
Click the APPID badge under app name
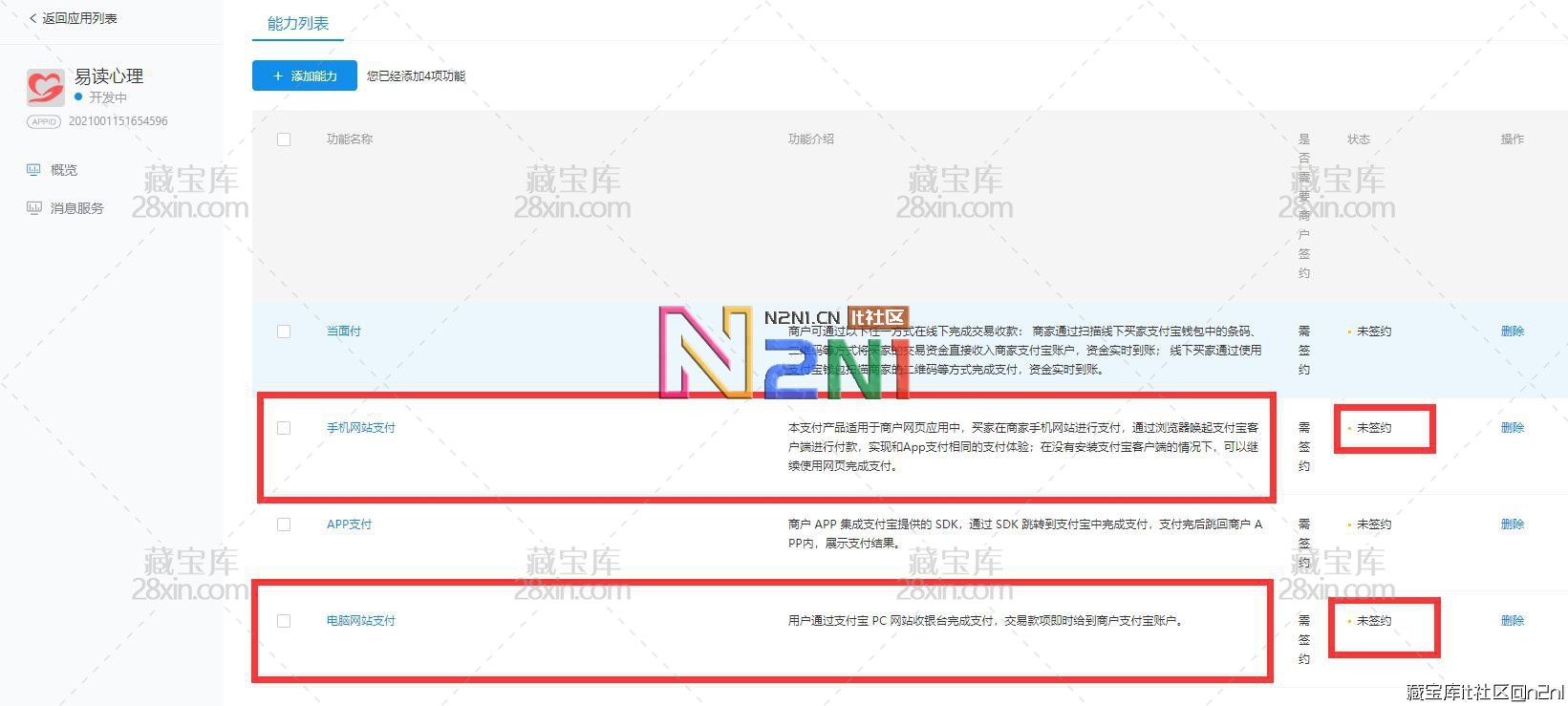(44, 122)
